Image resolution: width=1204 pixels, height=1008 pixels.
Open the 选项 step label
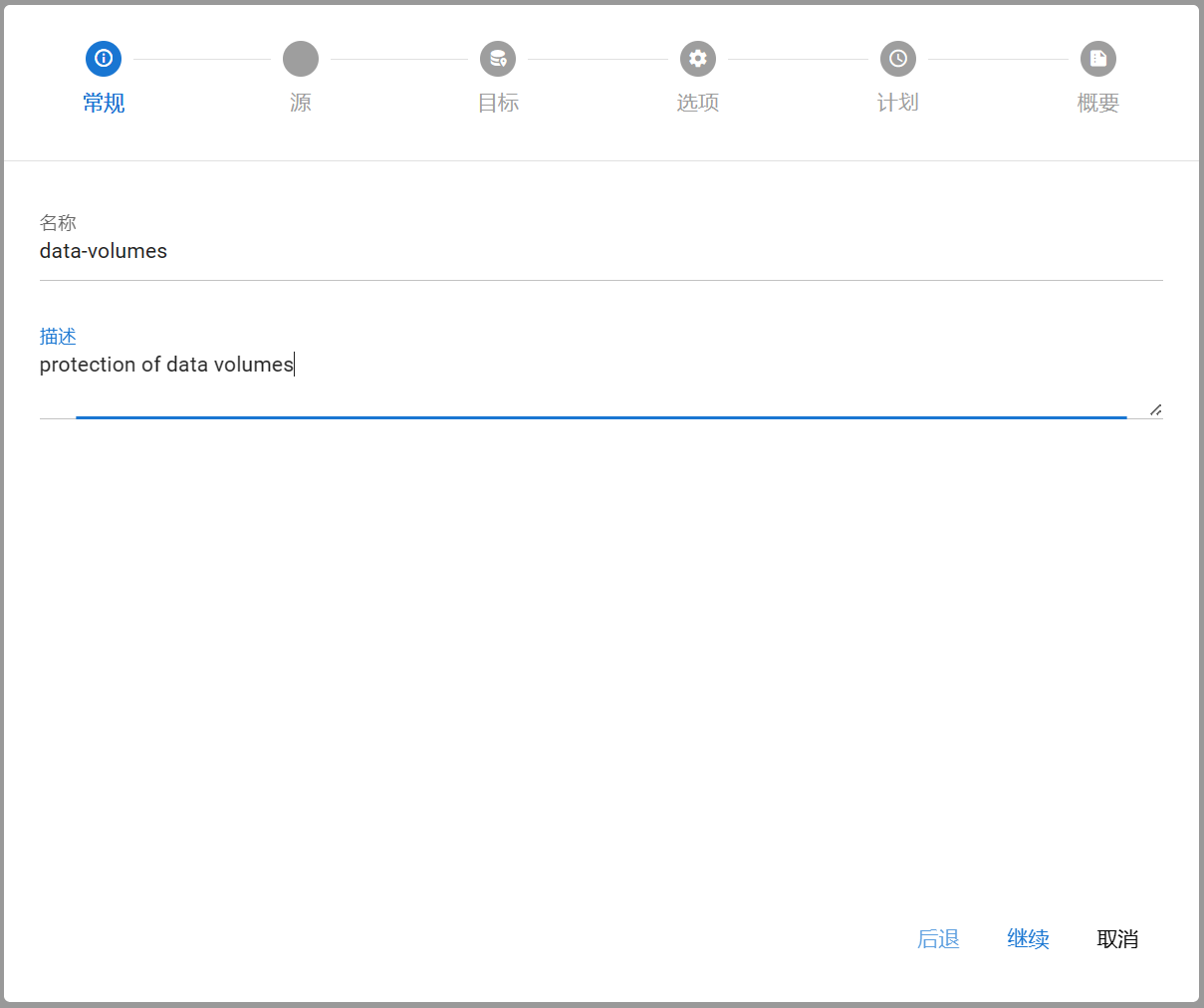[x=698, y=103]
